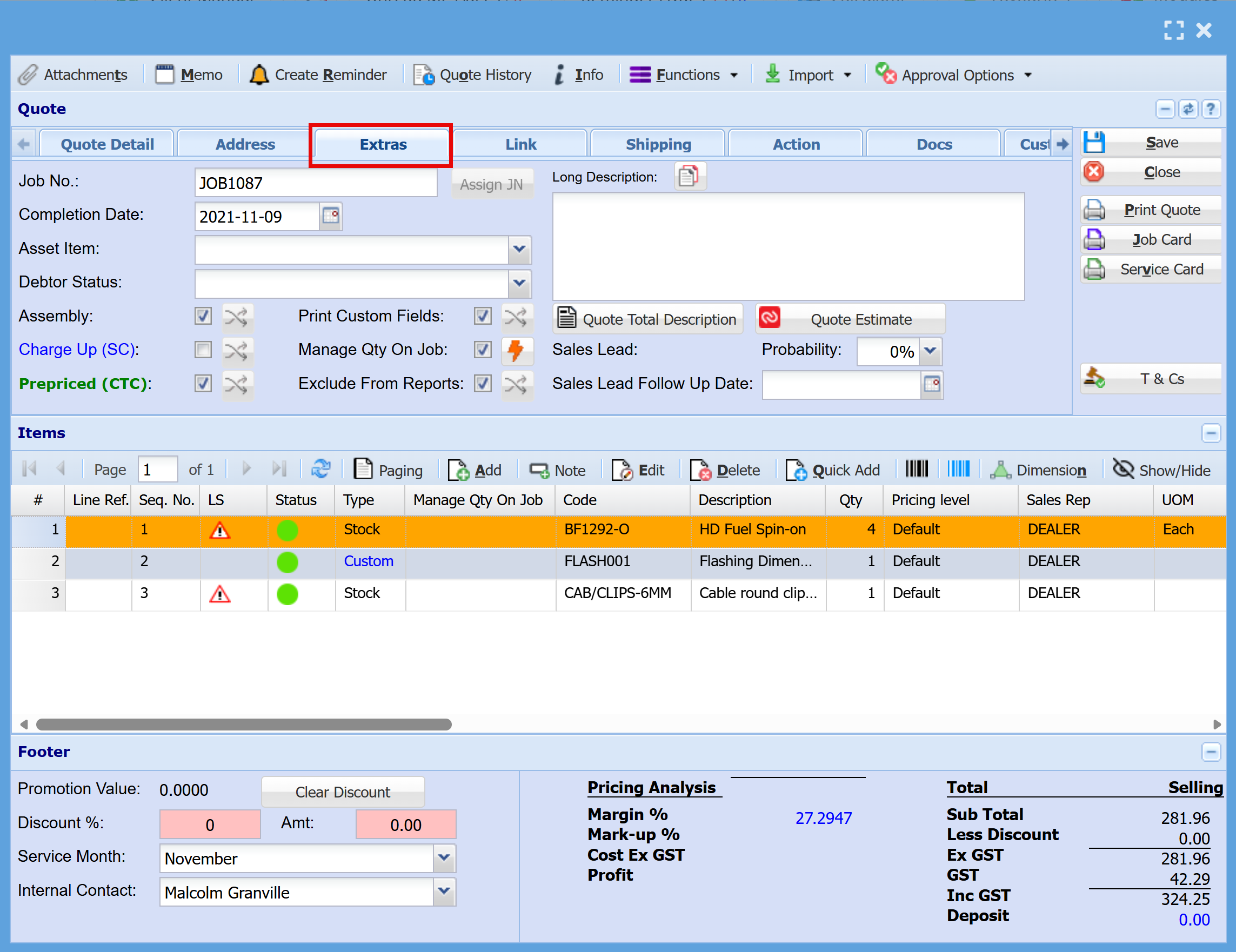Open the Probability percentage dropdown
The image size is (1236, 952).
coord(930,351)
